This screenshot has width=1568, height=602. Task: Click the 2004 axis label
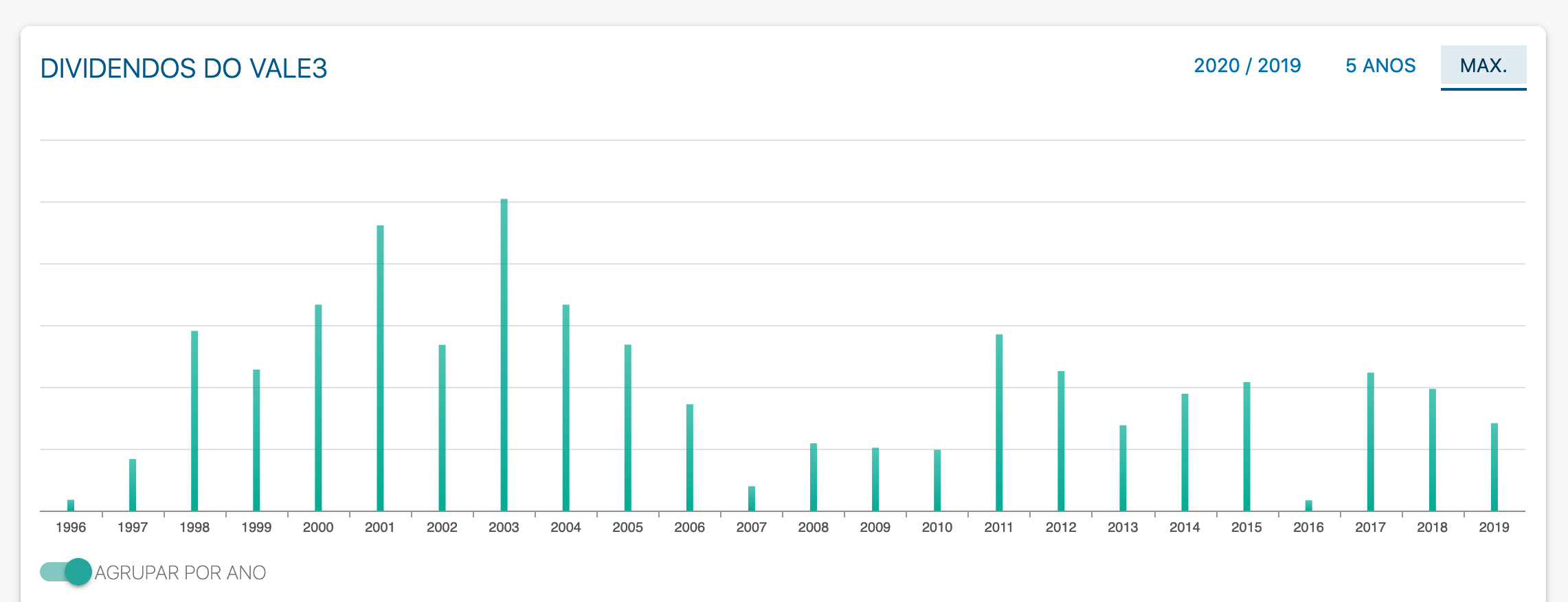[565, 527]
